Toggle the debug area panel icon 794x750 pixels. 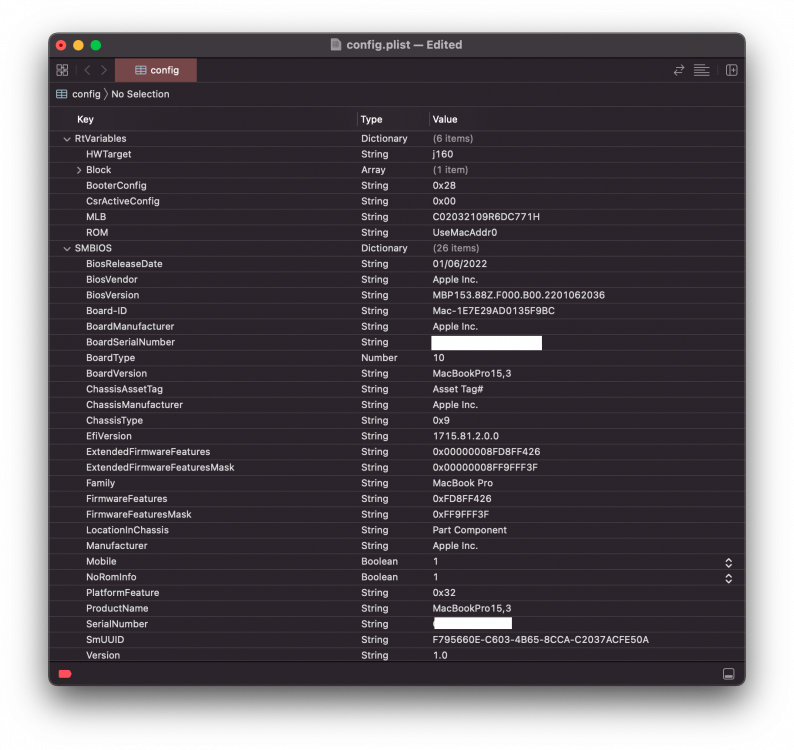point(728,674)
